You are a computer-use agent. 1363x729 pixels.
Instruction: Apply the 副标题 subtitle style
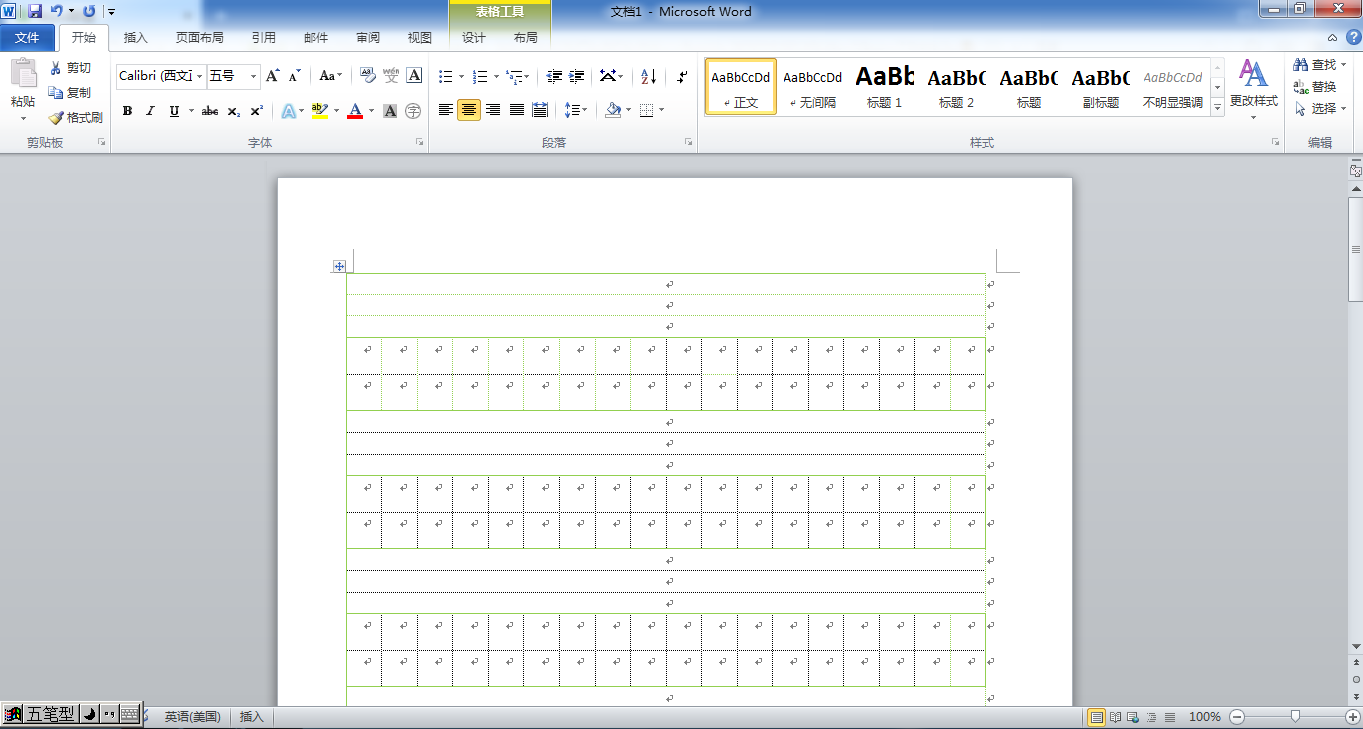pos(1101,87)
